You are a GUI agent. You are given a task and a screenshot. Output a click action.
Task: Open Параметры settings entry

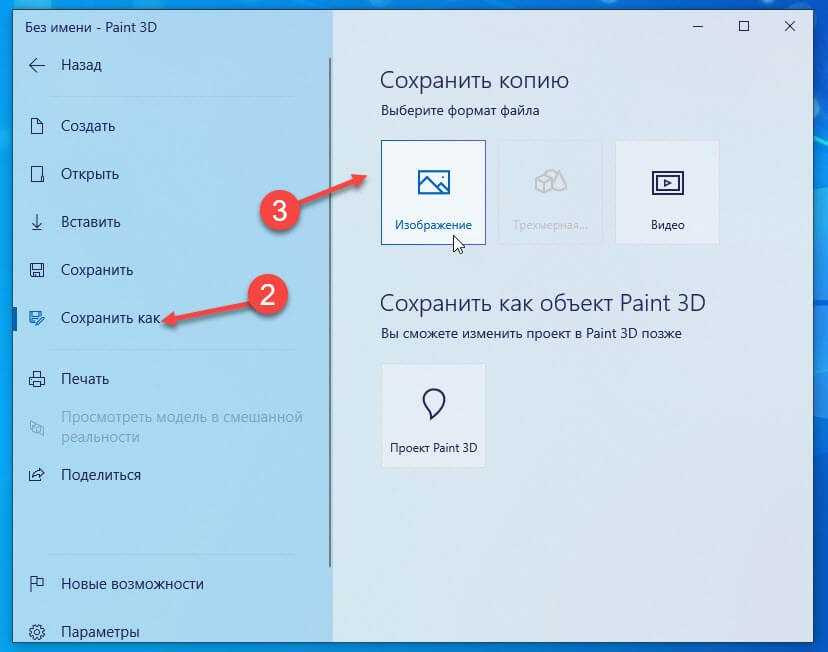coord(100,632)
